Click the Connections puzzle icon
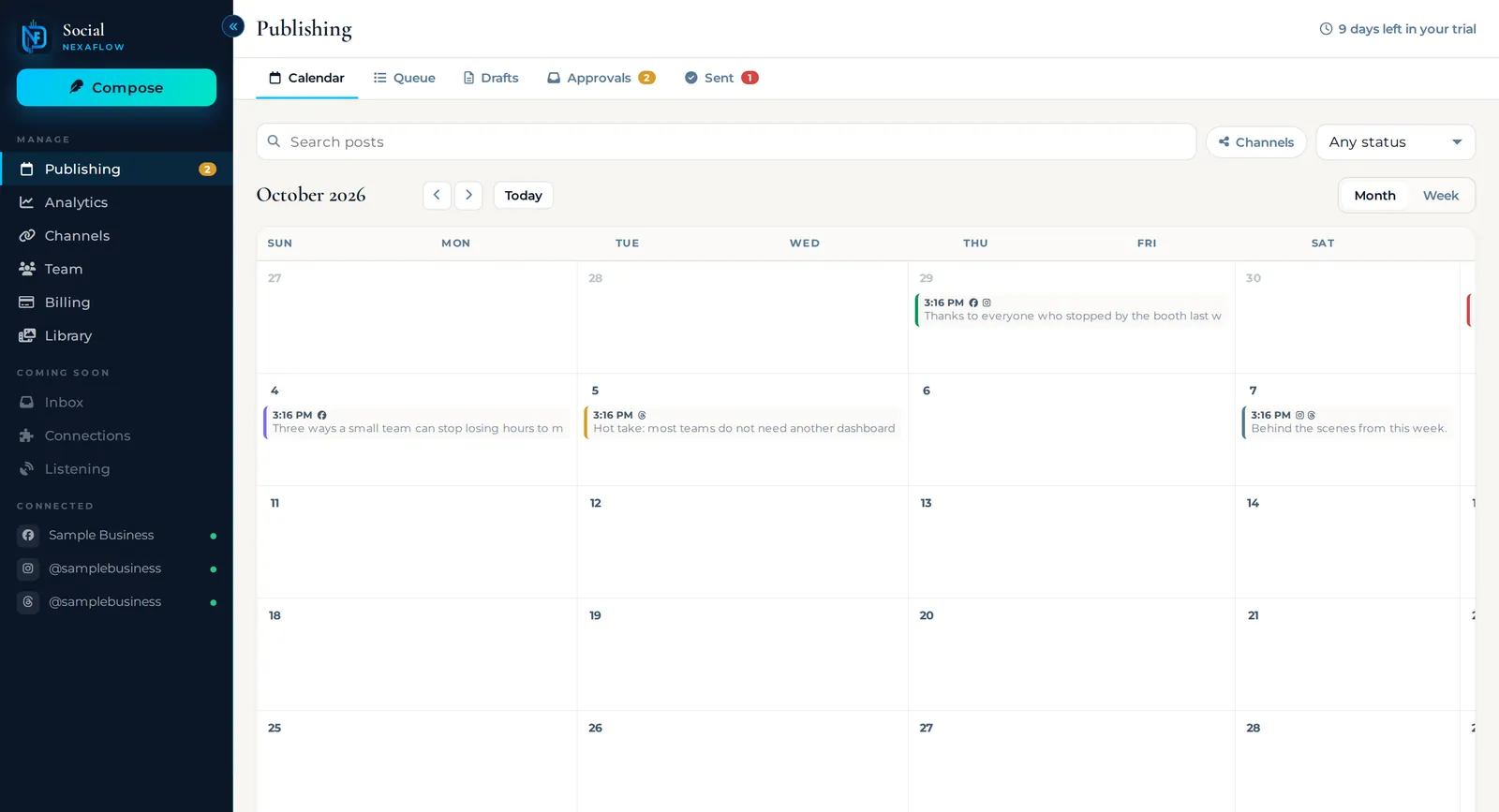 coord(27,436)
